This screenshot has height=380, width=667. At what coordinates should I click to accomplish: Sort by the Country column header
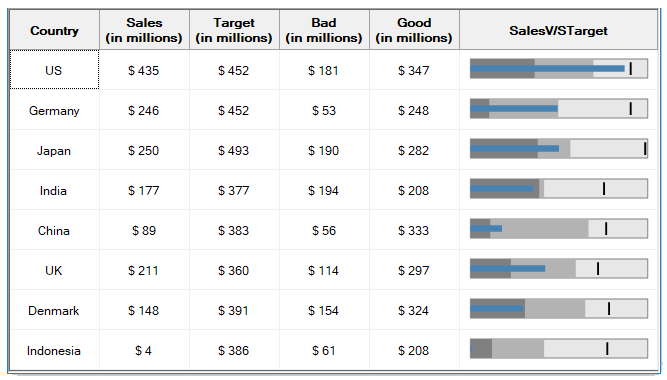click(54, 30)
